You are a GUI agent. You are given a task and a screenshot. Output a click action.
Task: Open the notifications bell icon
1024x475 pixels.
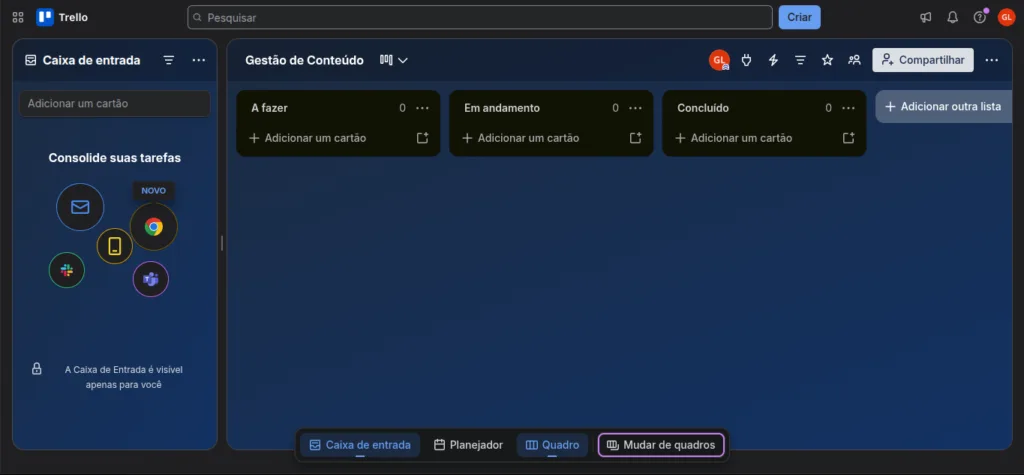click(x=953, y=18)
